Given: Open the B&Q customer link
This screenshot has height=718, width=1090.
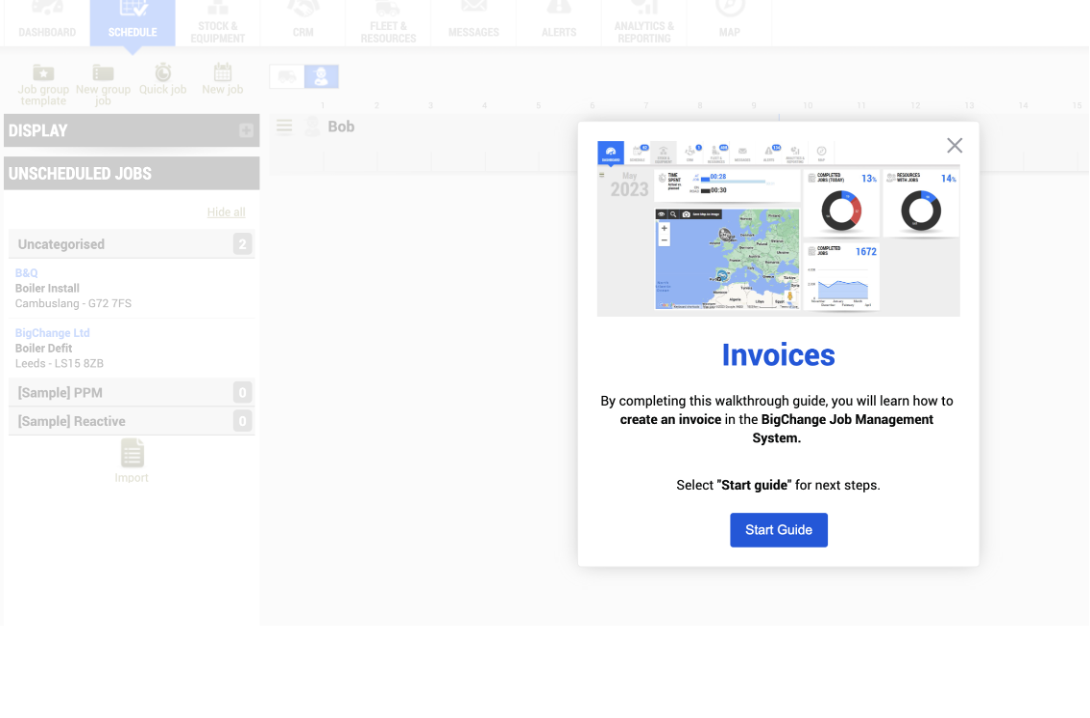Looking at the screenshot, I should 26,273.
